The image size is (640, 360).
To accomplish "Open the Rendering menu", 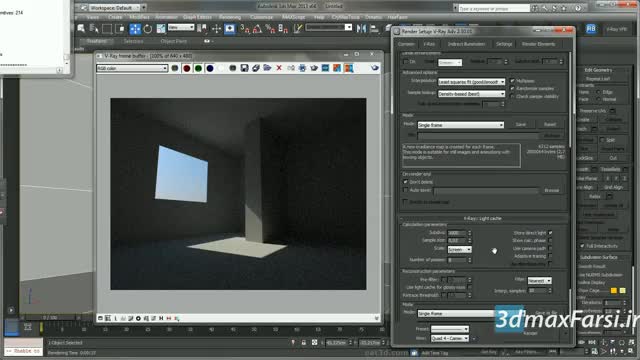I will tap(230, 17).
